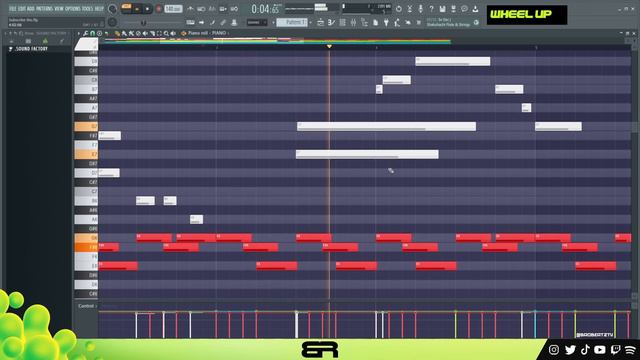Viewport: 640px width, 360px height.
Task: Stop playback with the stop button
Action: click(147, 9)
